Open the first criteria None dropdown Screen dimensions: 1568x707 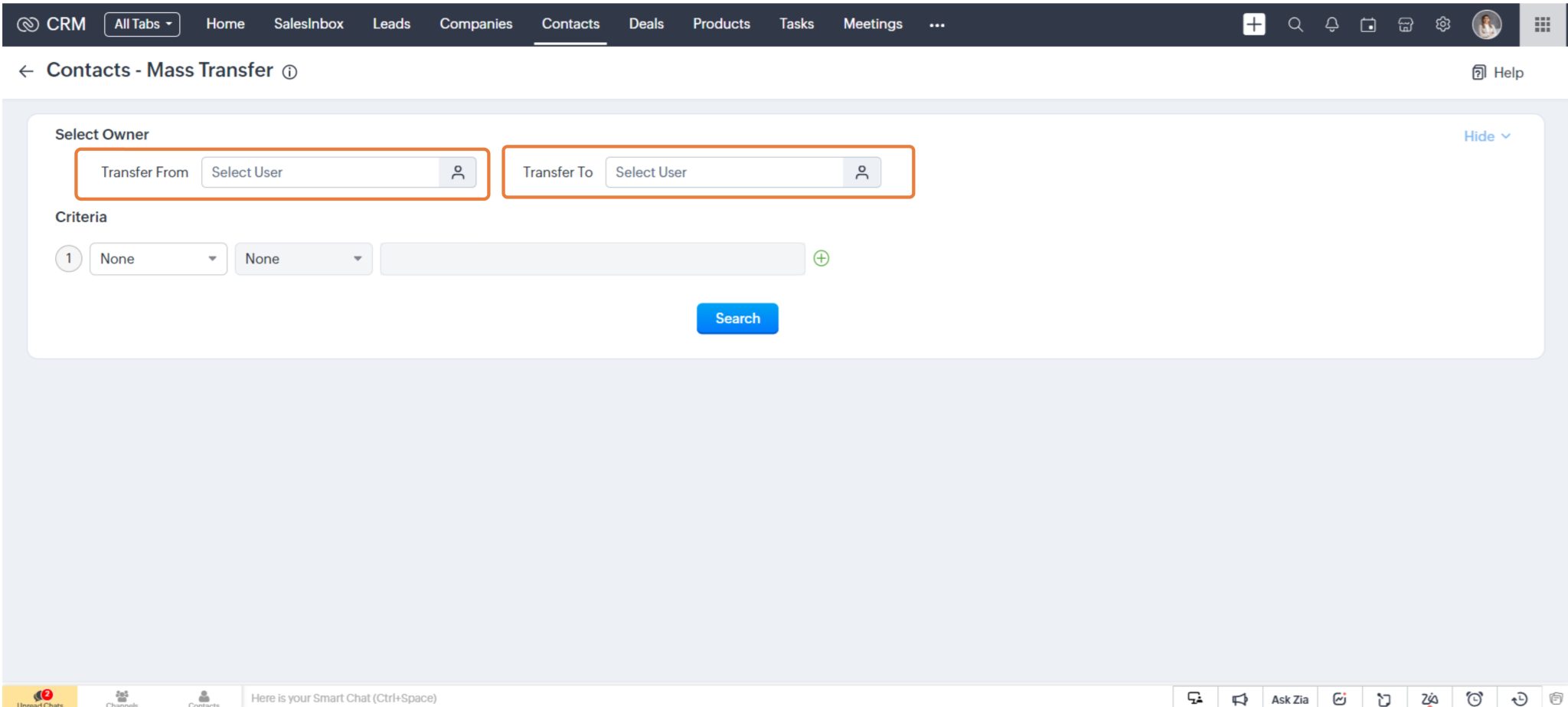tap(157, 258)
